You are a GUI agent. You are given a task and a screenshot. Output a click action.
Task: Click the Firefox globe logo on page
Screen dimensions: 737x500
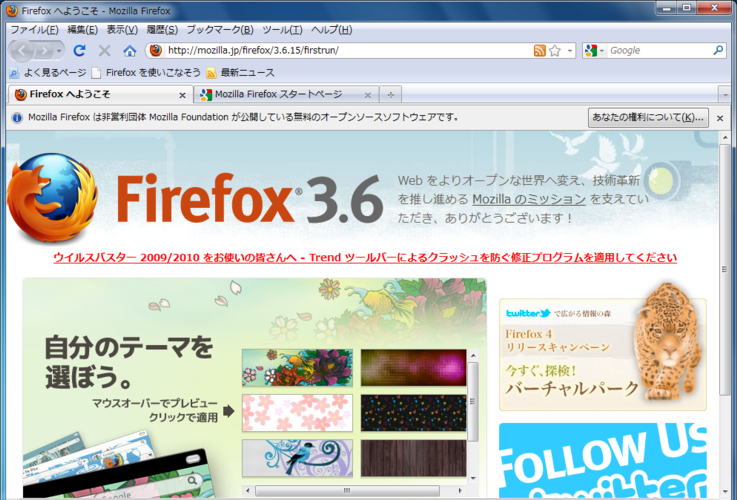pos(53,197)
